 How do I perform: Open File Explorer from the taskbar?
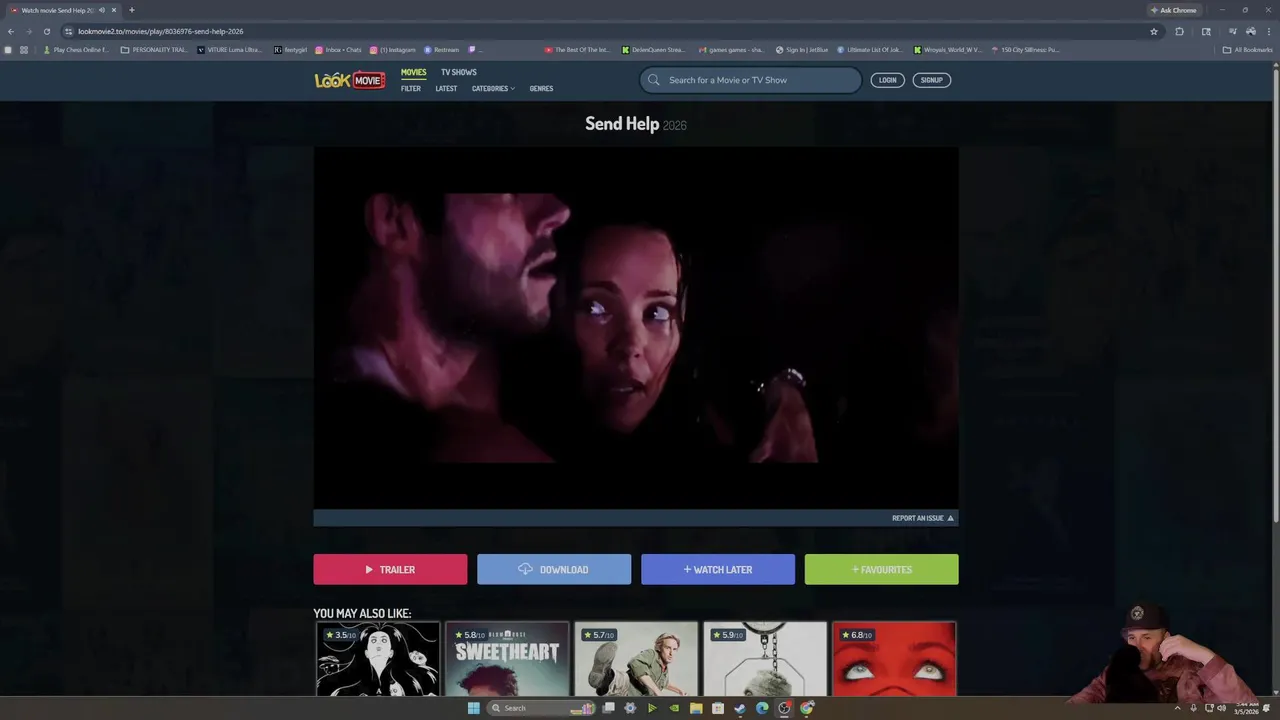point(696,708)
